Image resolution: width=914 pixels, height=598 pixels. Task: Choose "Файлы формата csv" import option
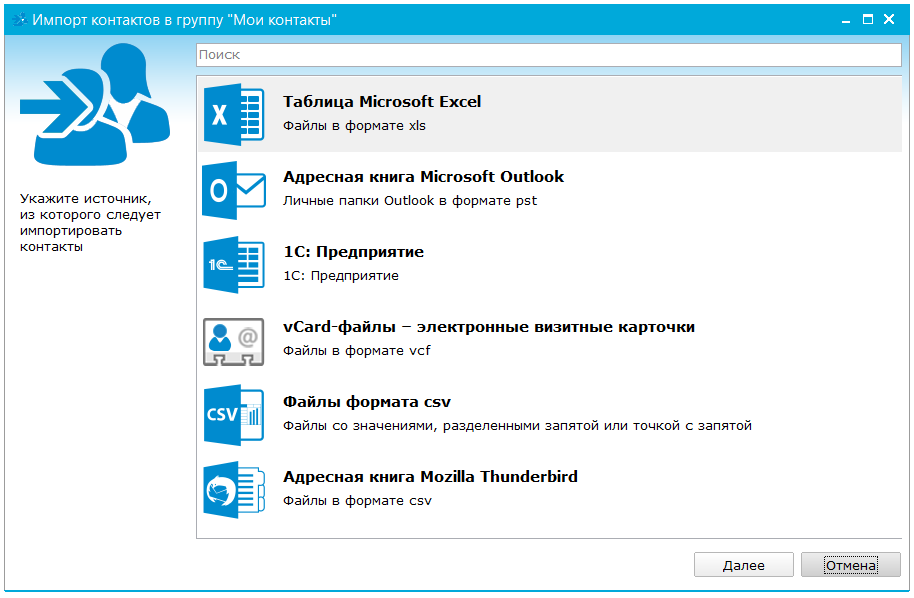[x=367, y=402]
